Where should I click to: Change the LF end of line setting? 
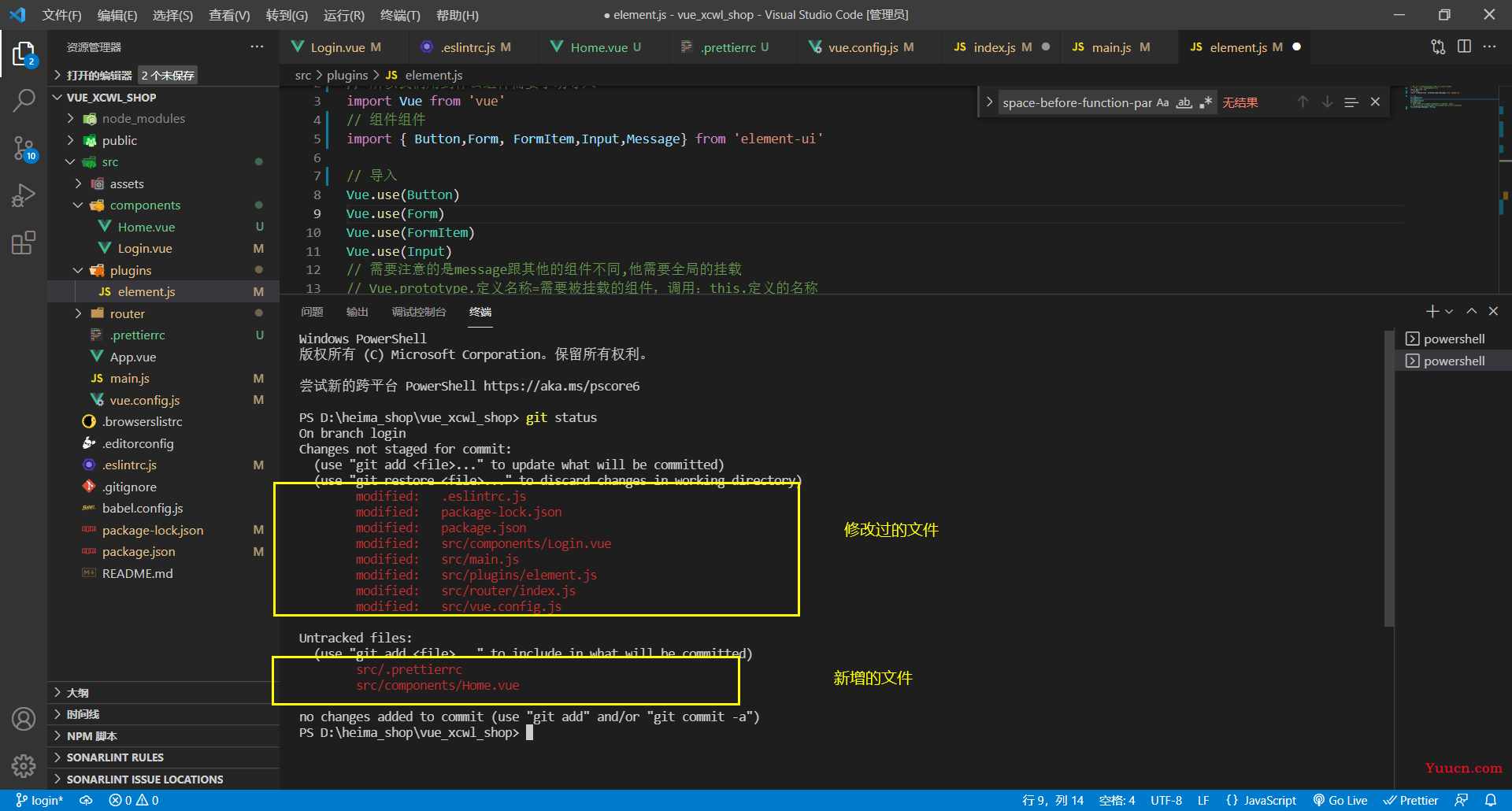coord(1203,800)
